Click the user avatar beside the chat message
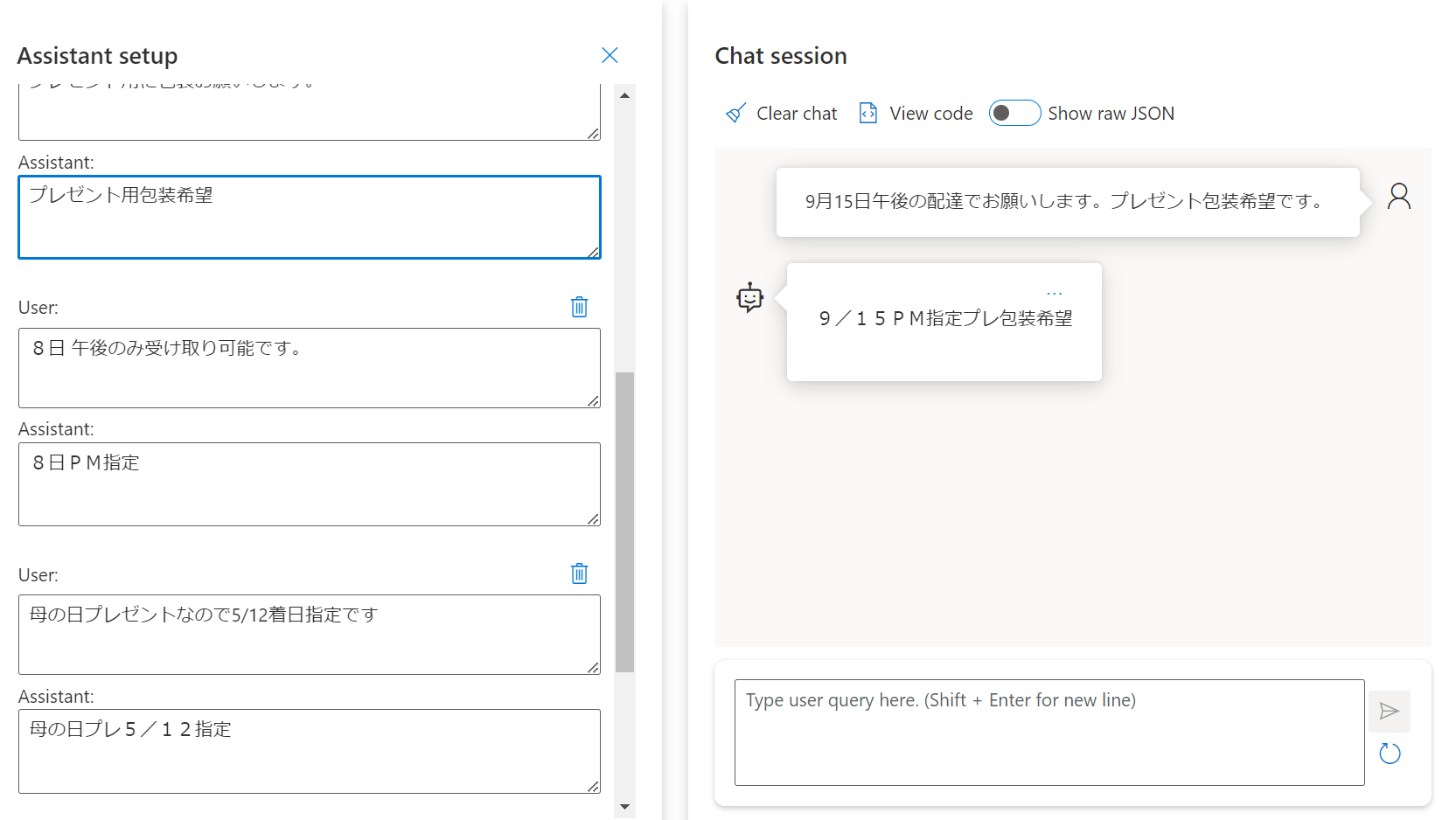Screen dimensions: 1456x820 [1399, 197]
